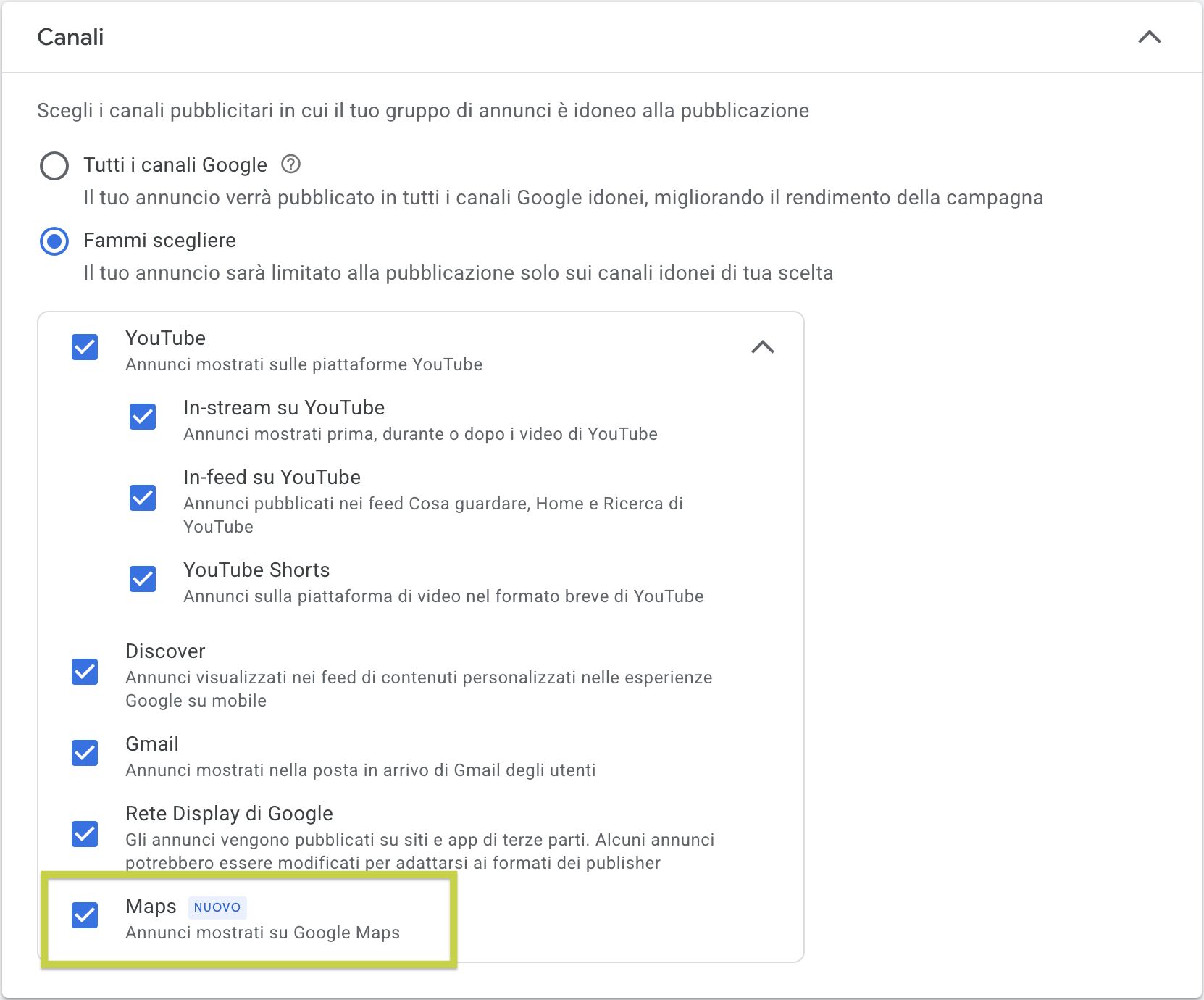Disable the In-feed su YouTube checkbox
This screenshot has height=1000, width=1204.
click(143, 498)
